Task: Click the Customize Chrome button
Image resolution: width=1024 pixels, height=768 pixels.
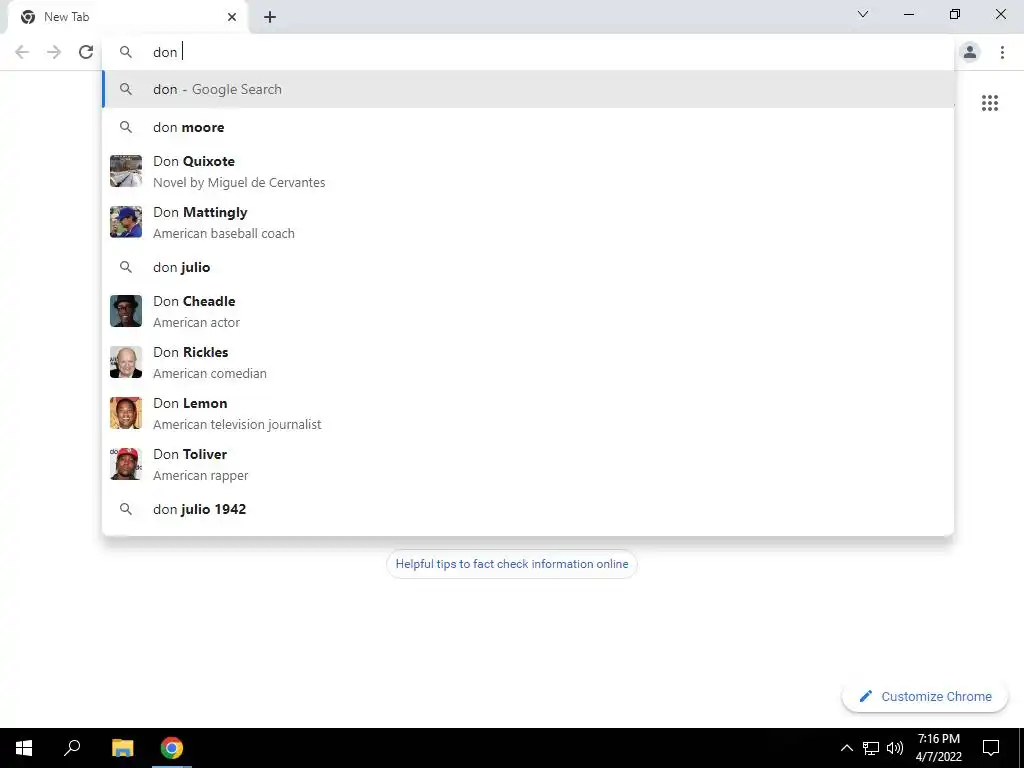Action: coord(925,697)
